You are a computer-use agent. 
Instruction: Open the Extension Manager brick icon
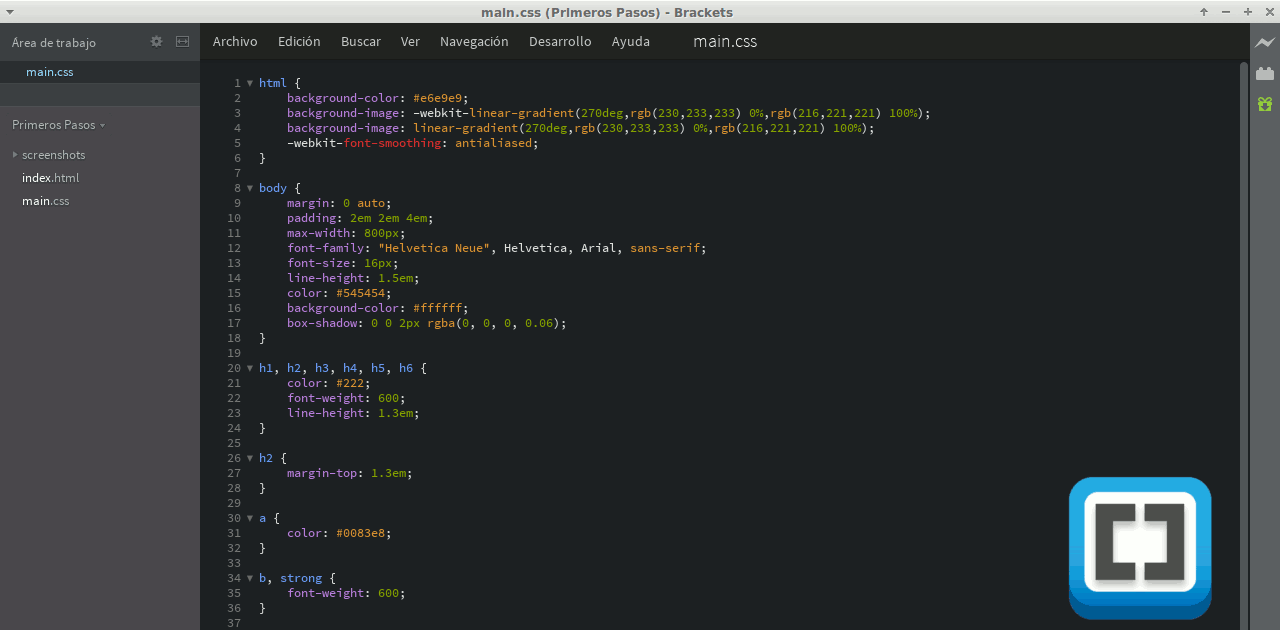1264,73
